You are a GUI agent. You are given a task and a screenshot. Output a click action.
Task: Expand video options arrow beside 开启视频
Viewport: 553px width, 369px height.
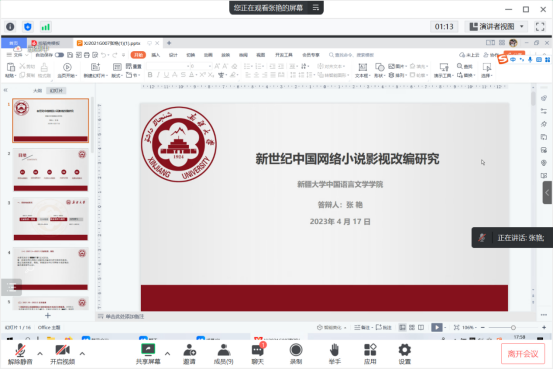(x=82, y=353)
